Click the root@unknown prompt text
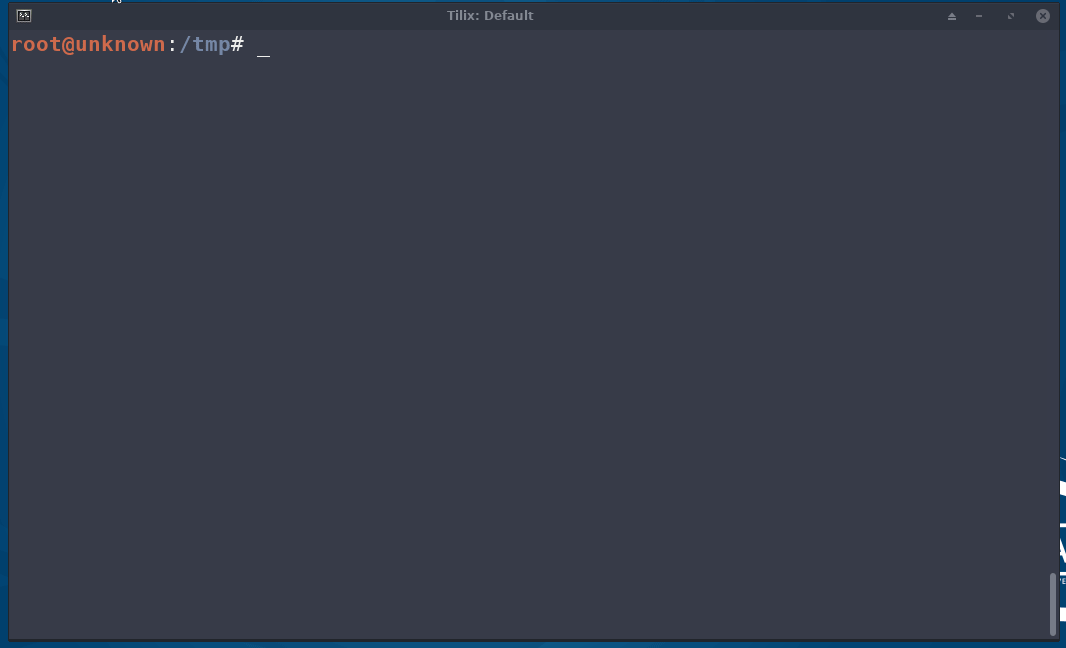The image size is (1066, 648). [88, 44]
